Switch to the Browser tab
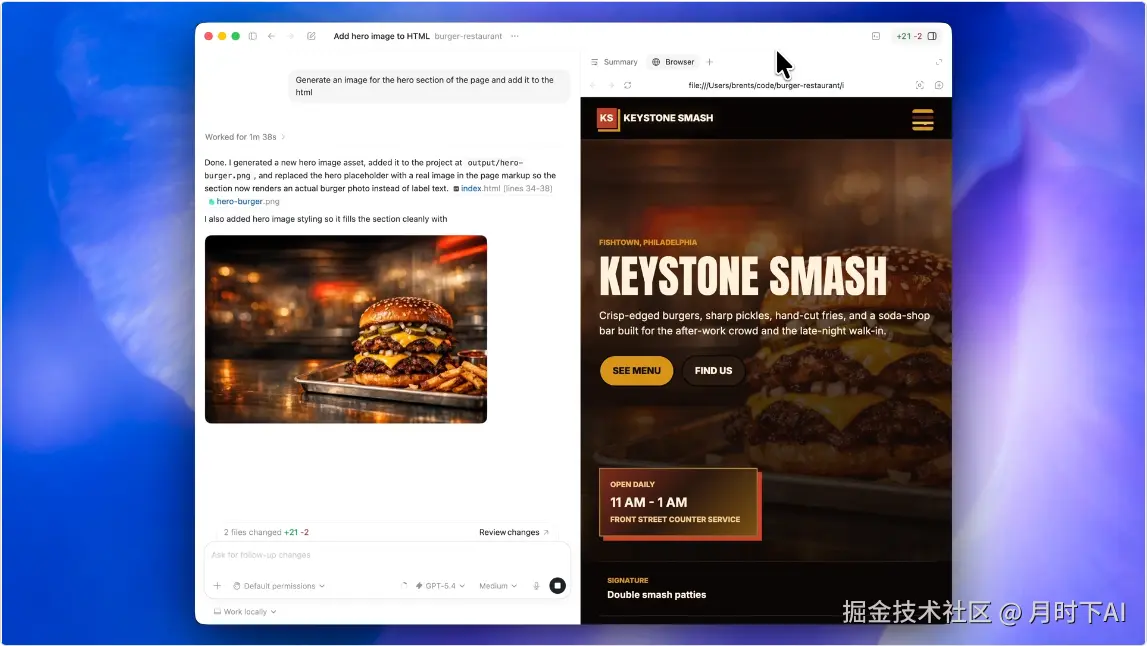This screenshot has width=1147, height=646. (x=673, y=62)
